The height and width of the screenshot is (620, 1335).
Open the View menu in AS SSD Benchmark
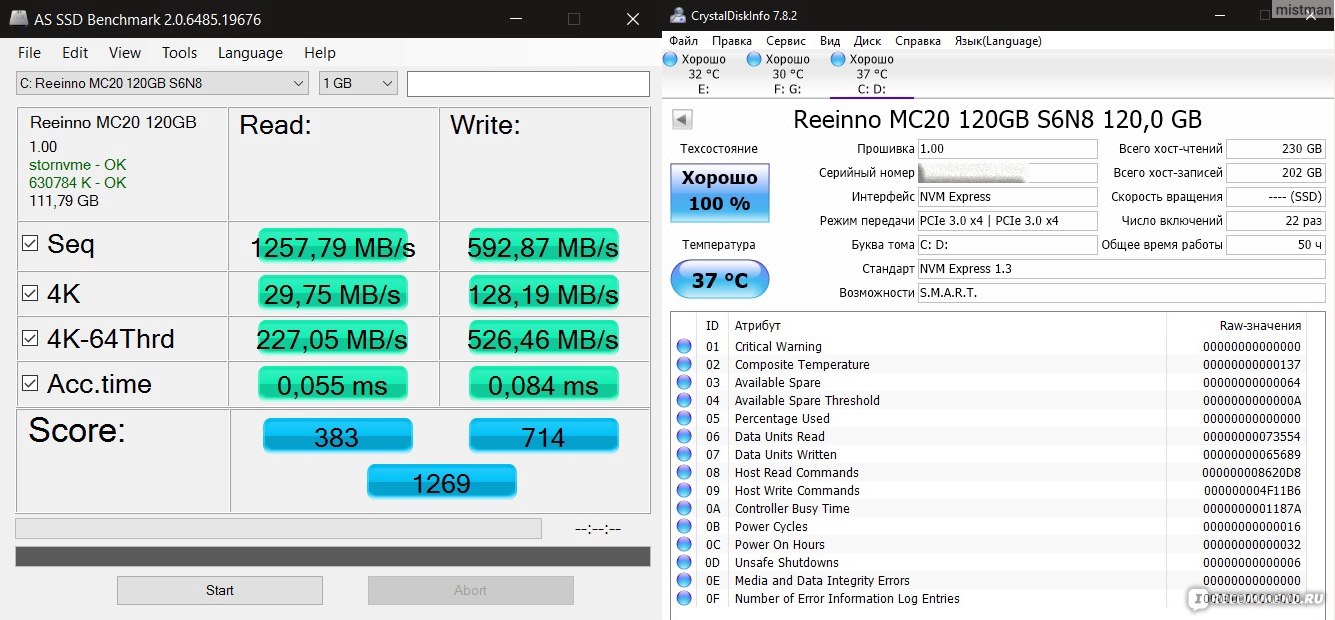pos(125,53)
